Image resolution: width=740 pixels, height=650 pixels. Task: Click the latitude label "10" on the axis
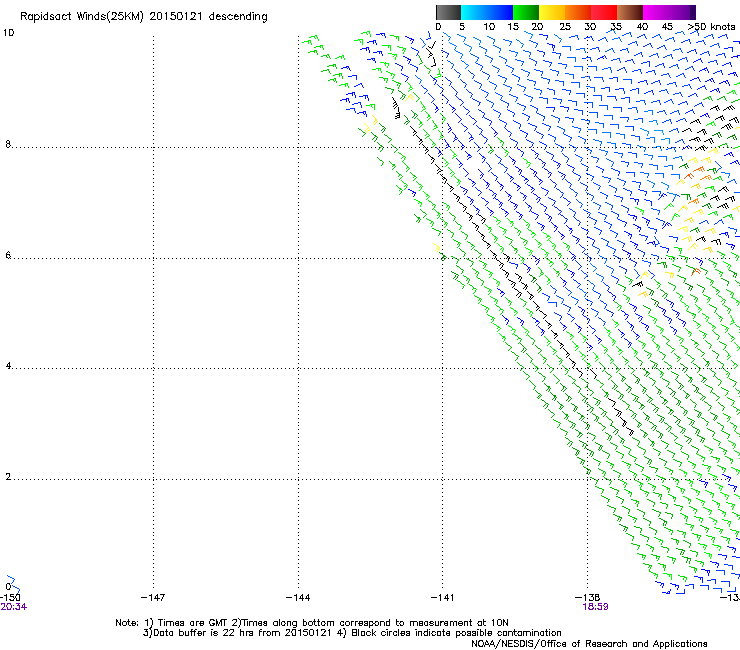click(x=8, y=33)
